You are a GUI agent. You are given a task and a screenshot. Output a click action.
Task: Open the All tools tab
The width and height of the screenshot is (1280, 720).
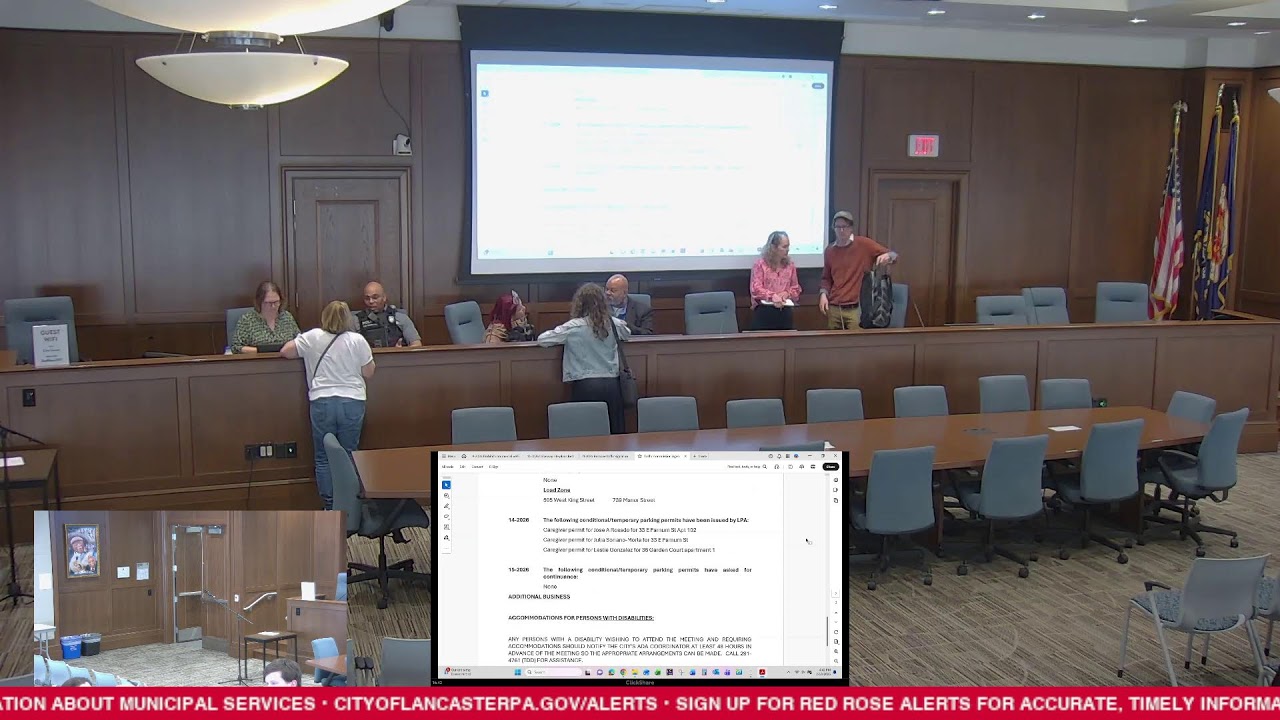click(447, 467)
